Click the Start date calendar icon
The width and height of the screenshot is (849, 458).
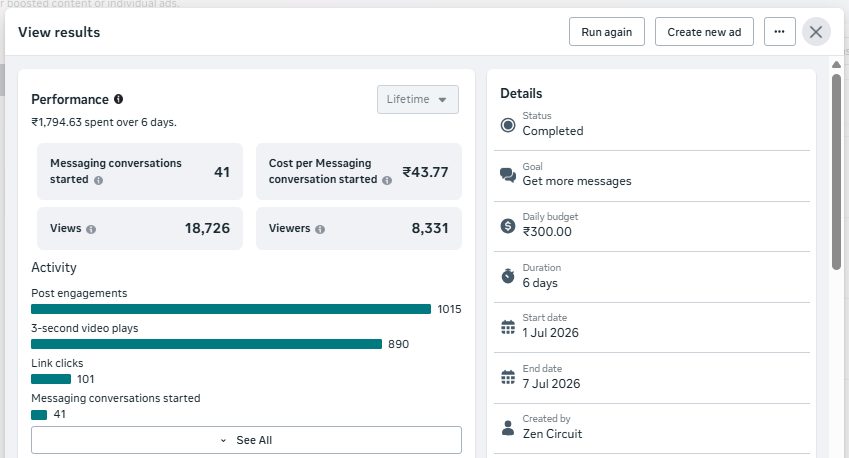tap(508, 327)
